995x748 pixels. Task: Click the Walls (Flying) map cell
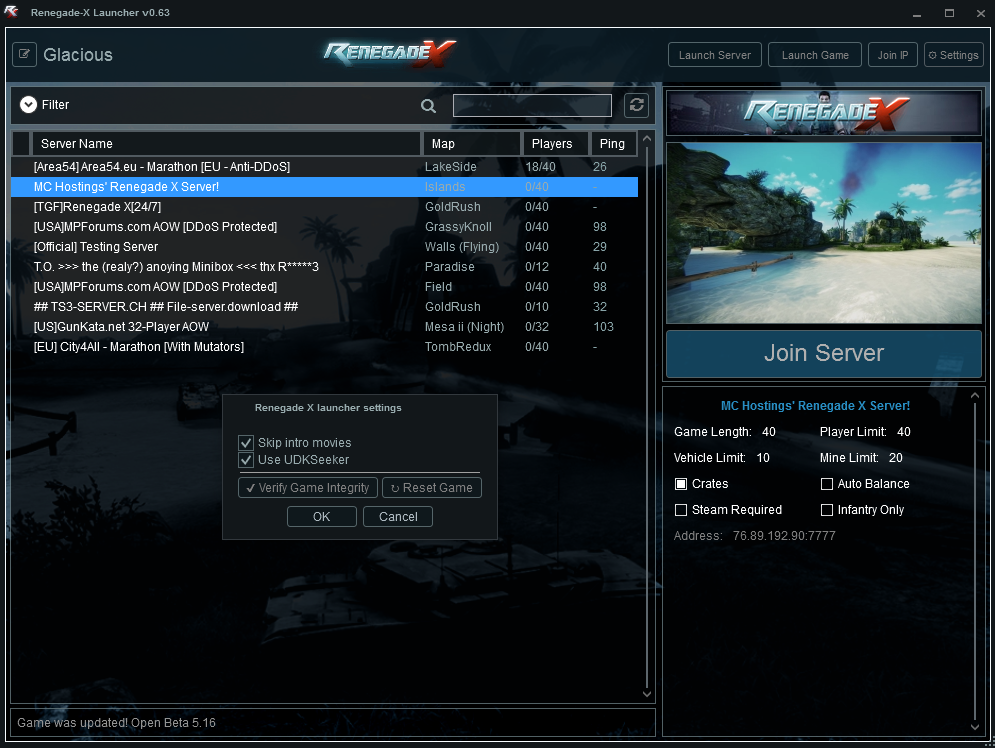[462, 247]
